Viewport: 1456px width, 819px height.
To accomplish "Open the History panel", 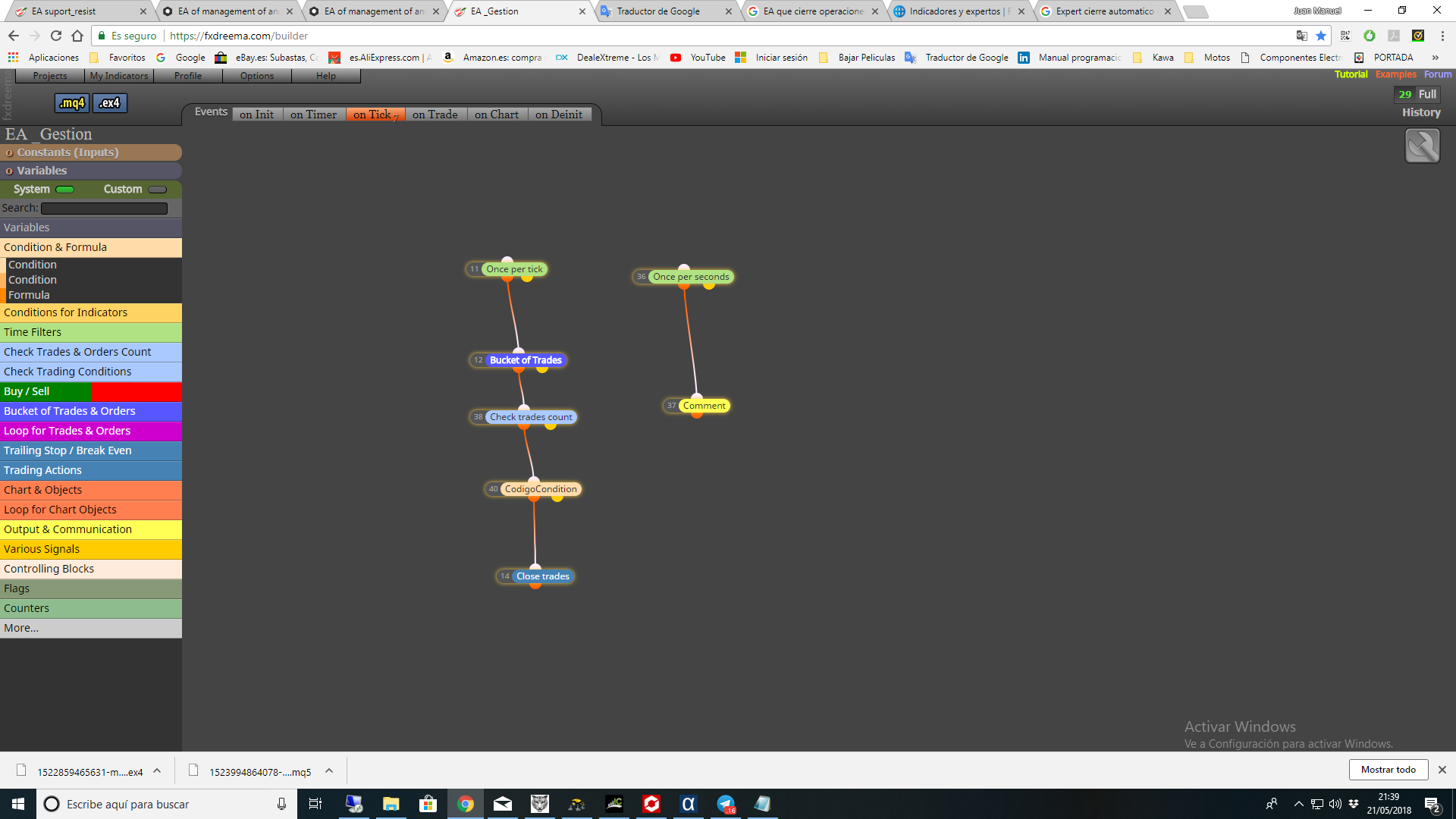I will click(1421, 112).
